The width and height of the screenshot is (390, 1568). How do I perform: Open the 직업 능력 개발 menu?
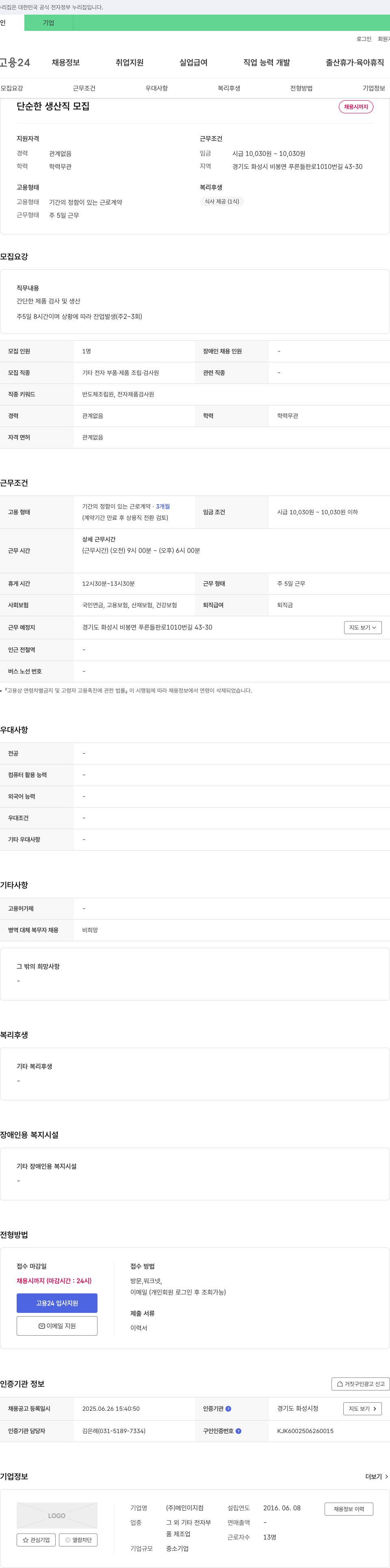266,63
